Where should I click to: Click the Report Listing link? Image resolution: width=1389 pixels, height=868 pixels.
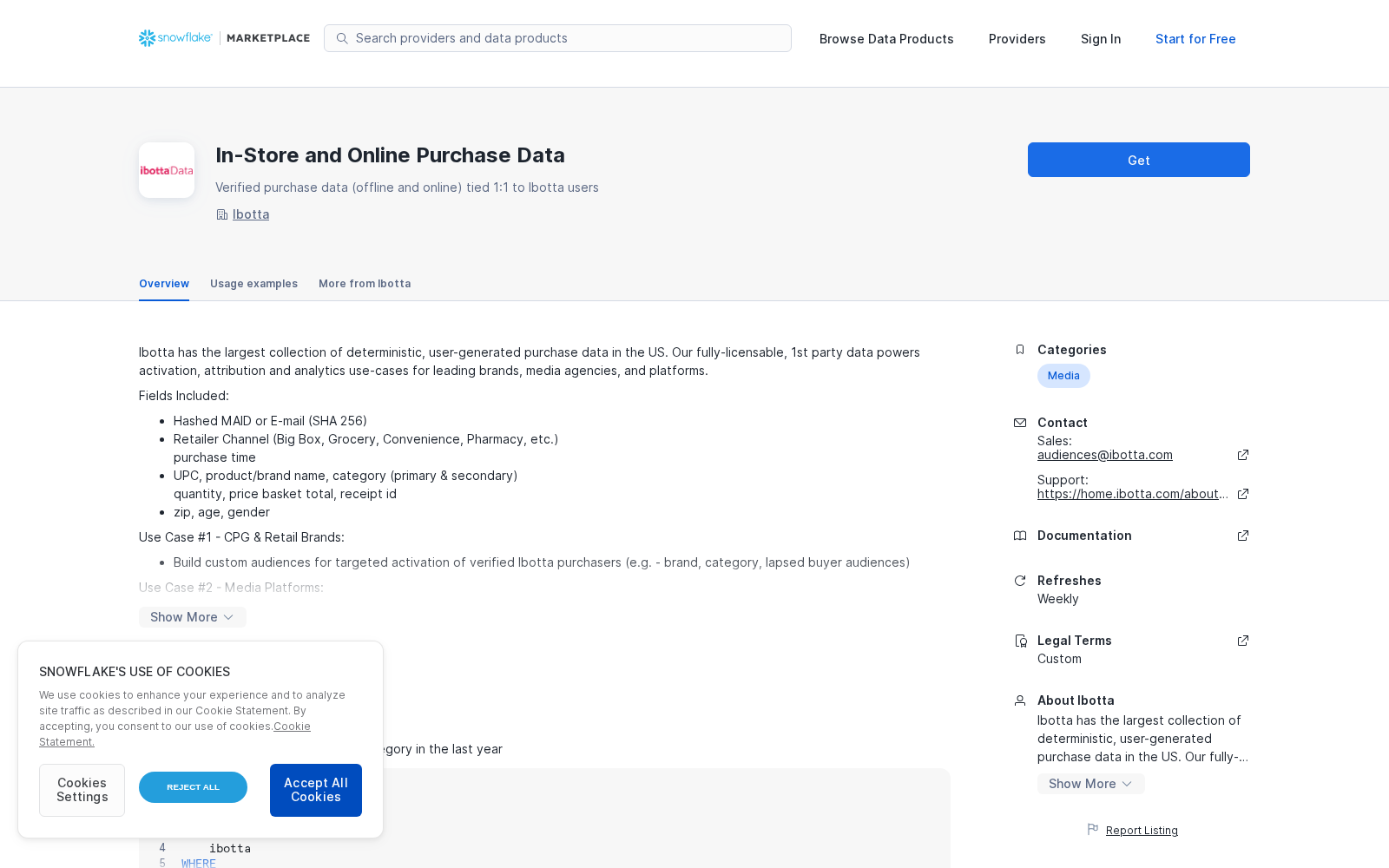[x=1142, y=831]
